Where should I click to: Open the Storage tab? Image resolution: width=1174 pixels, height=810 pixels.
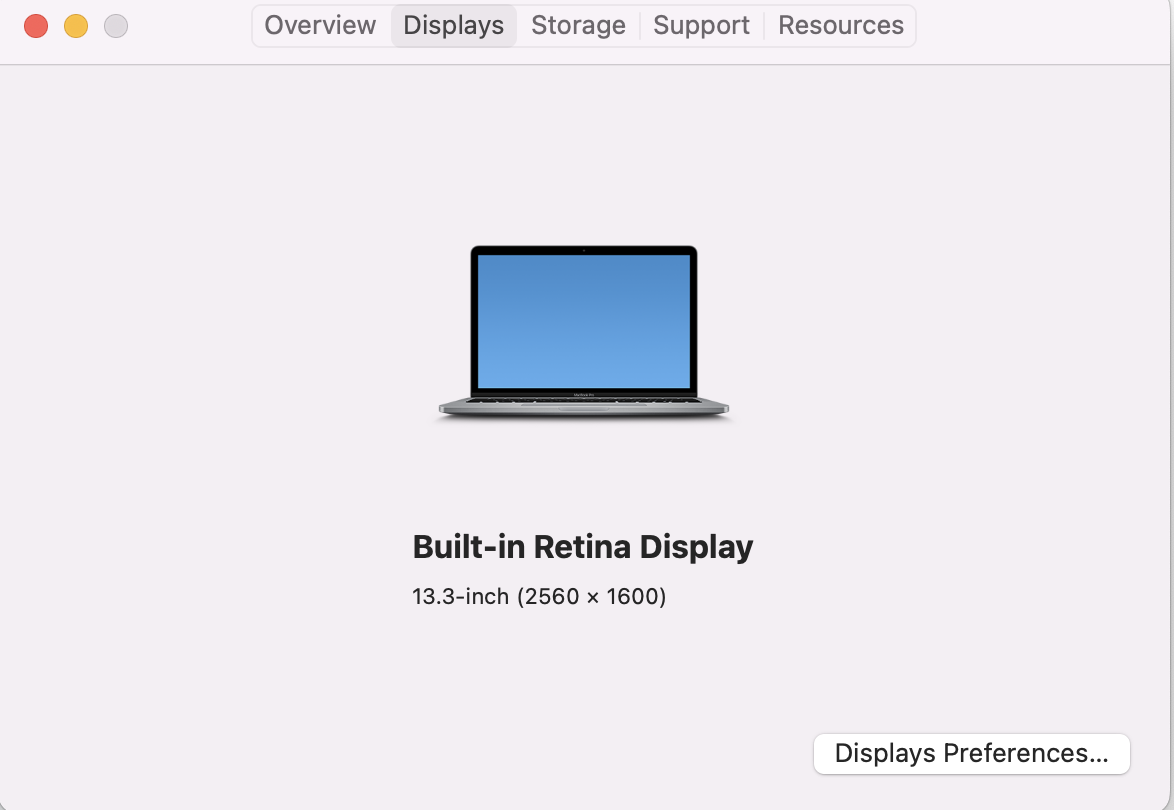pyautogui.click(x=578, y=25)
